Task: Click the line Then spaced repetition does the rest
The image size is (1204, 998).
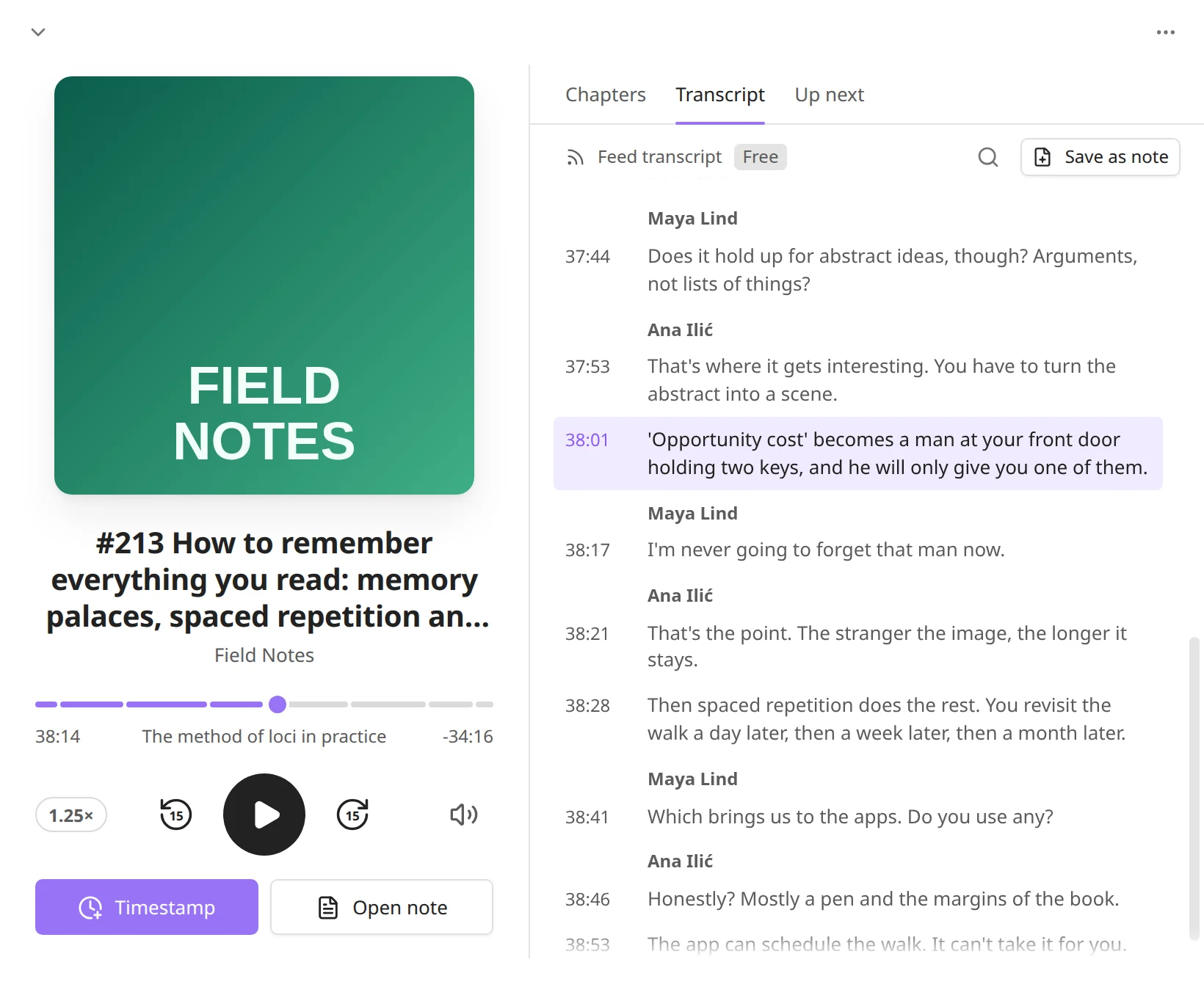Action: [x=886, y=719]
